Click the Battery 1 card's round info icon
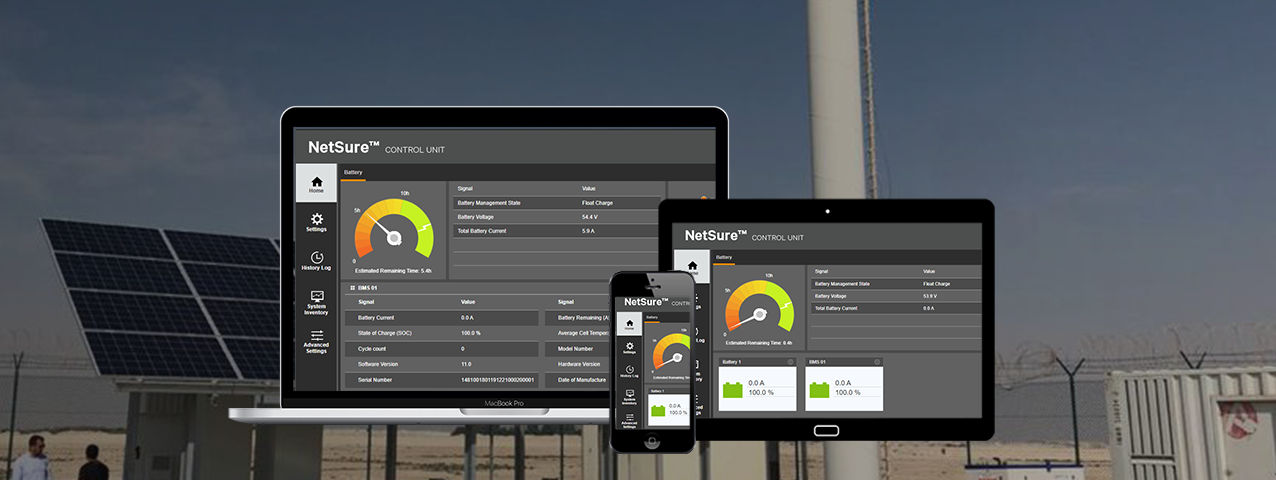 tap(791, 362)
